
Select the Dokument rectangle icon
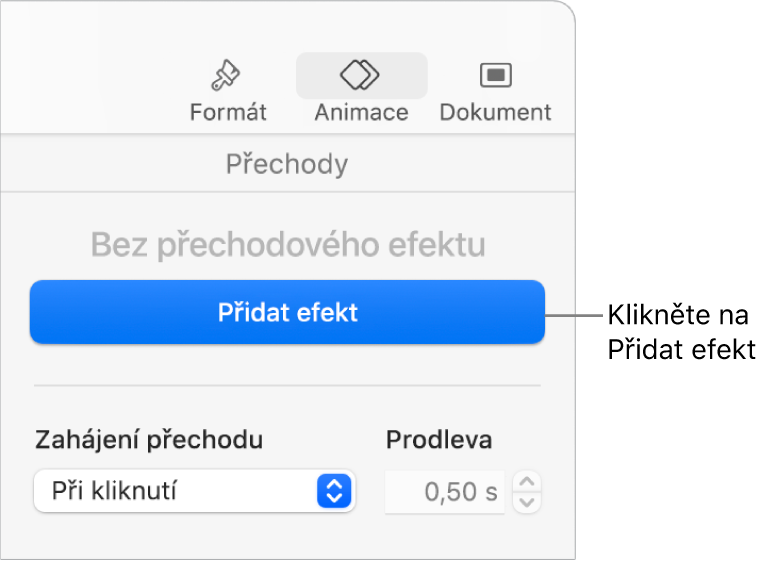[495, 75]
